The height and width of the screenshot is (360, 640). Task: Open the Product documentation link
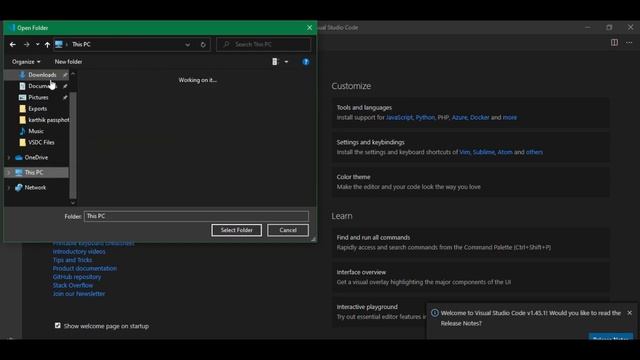84,269
